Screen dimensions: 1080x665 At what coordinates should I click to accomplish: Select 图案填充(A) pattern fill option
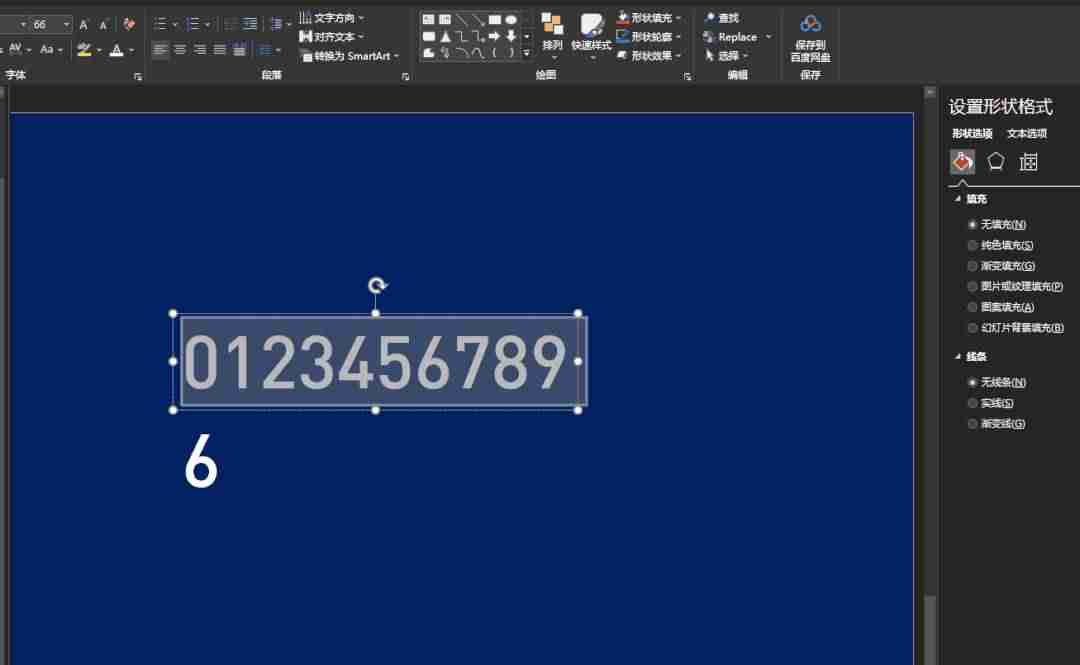point(1001,307)
